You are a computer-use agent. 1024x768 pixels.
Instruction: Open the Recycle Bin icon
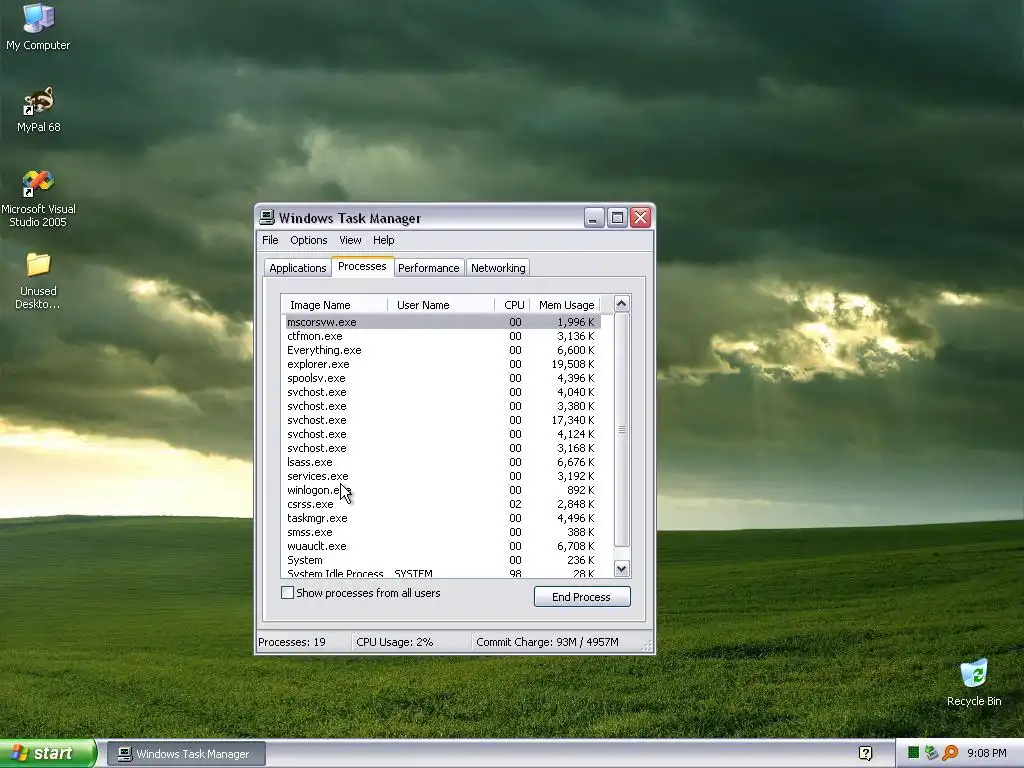(x=974, y=682)
